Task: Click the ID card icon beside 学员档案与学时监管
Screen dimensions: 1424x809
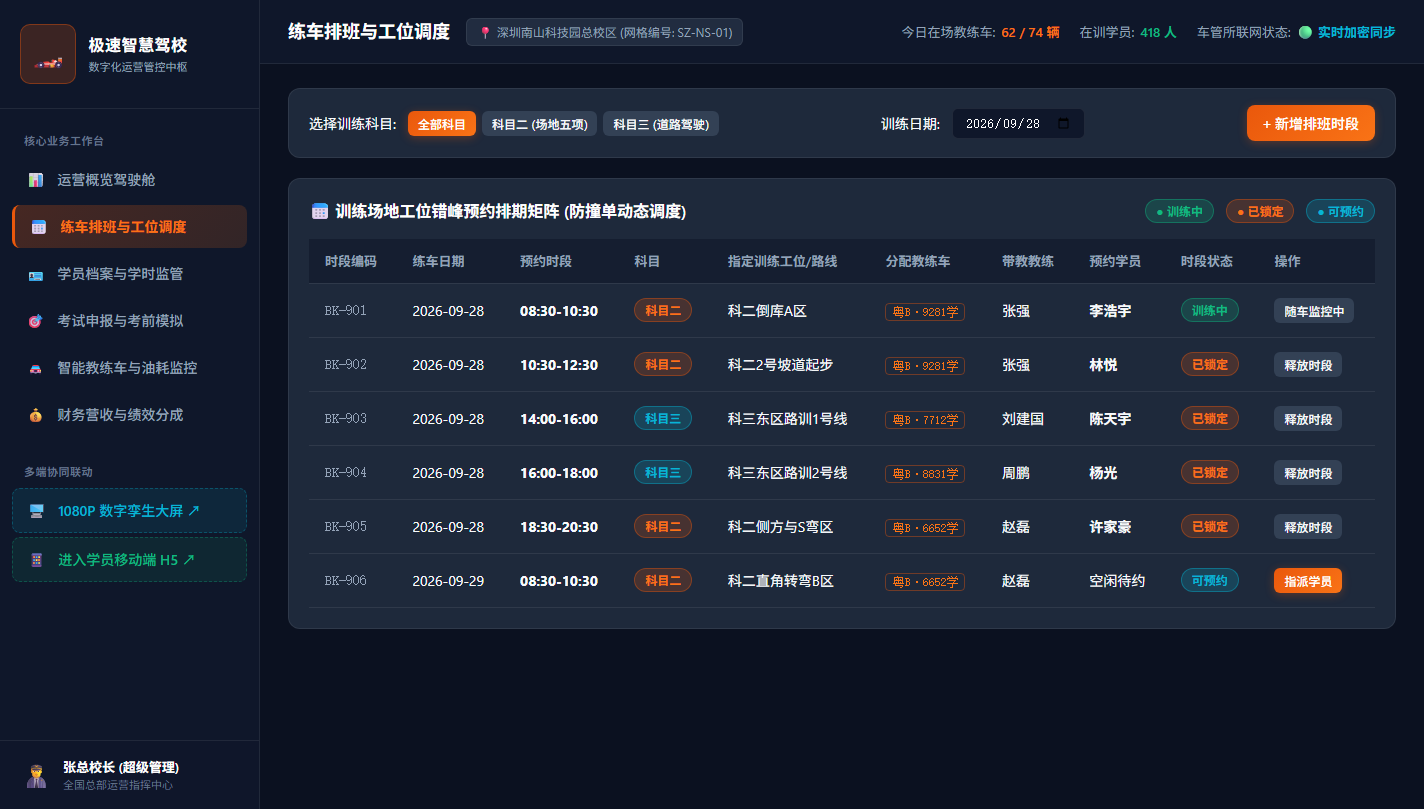Action: [x=36, y=274]
